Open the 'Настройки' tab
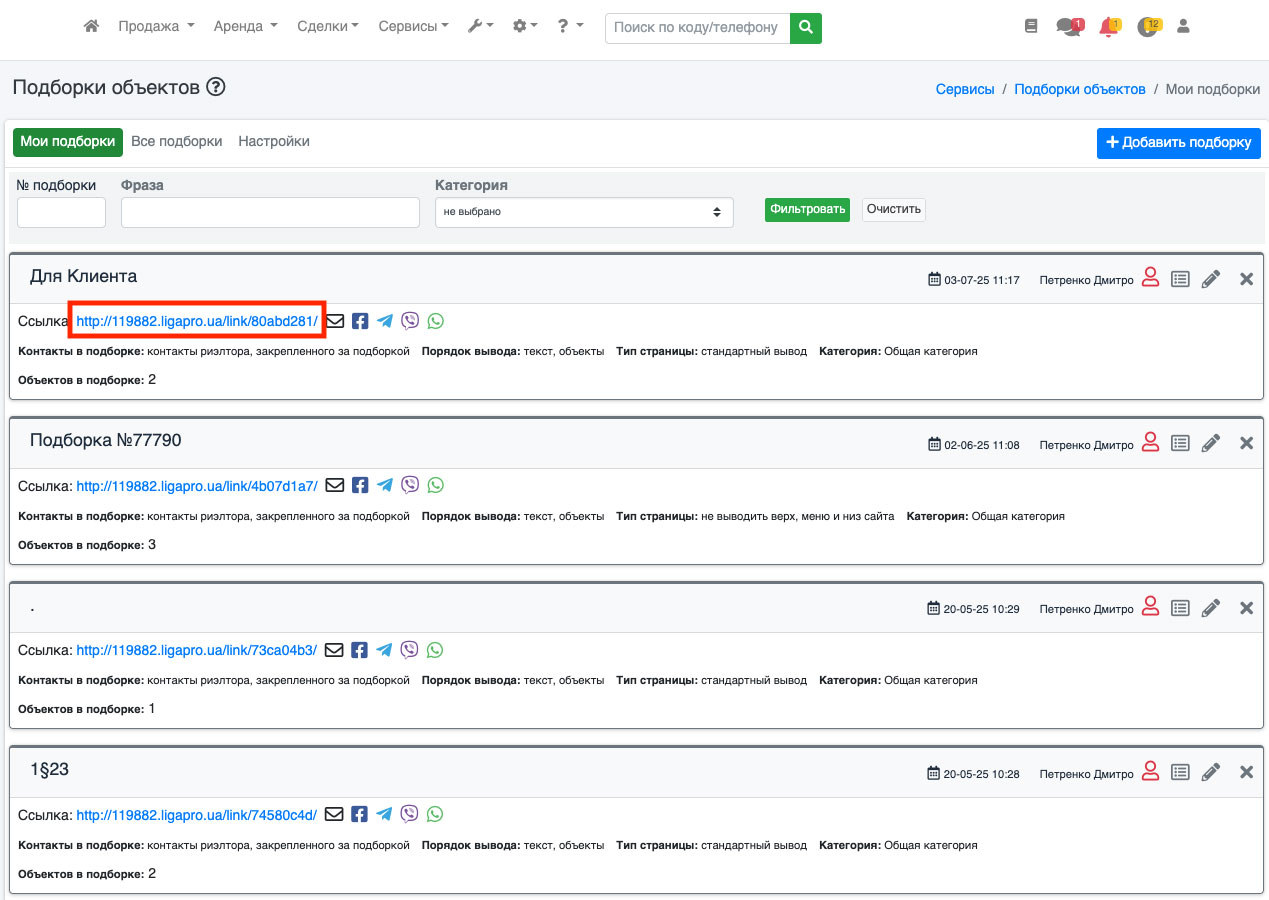Image resolution: width=1269 pixels, height=900 pixels. coord(274,142)
